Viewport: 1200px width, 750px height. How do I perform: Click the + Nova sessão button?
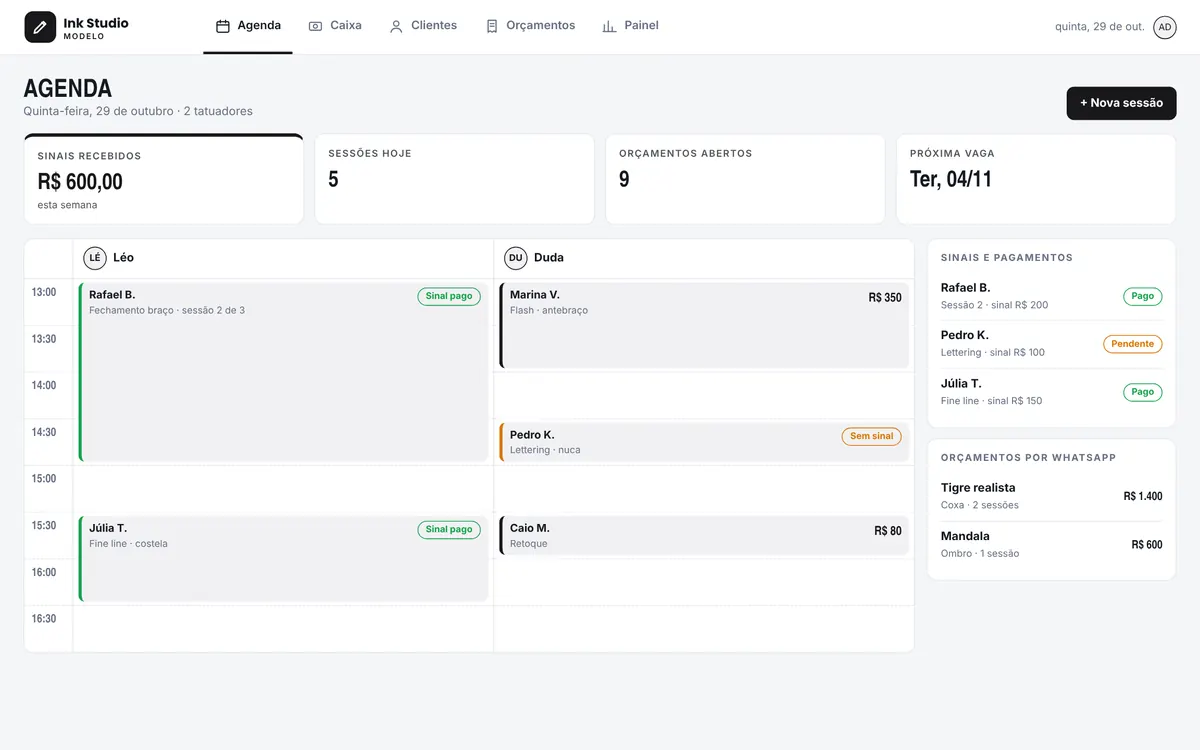(1121, 103)
